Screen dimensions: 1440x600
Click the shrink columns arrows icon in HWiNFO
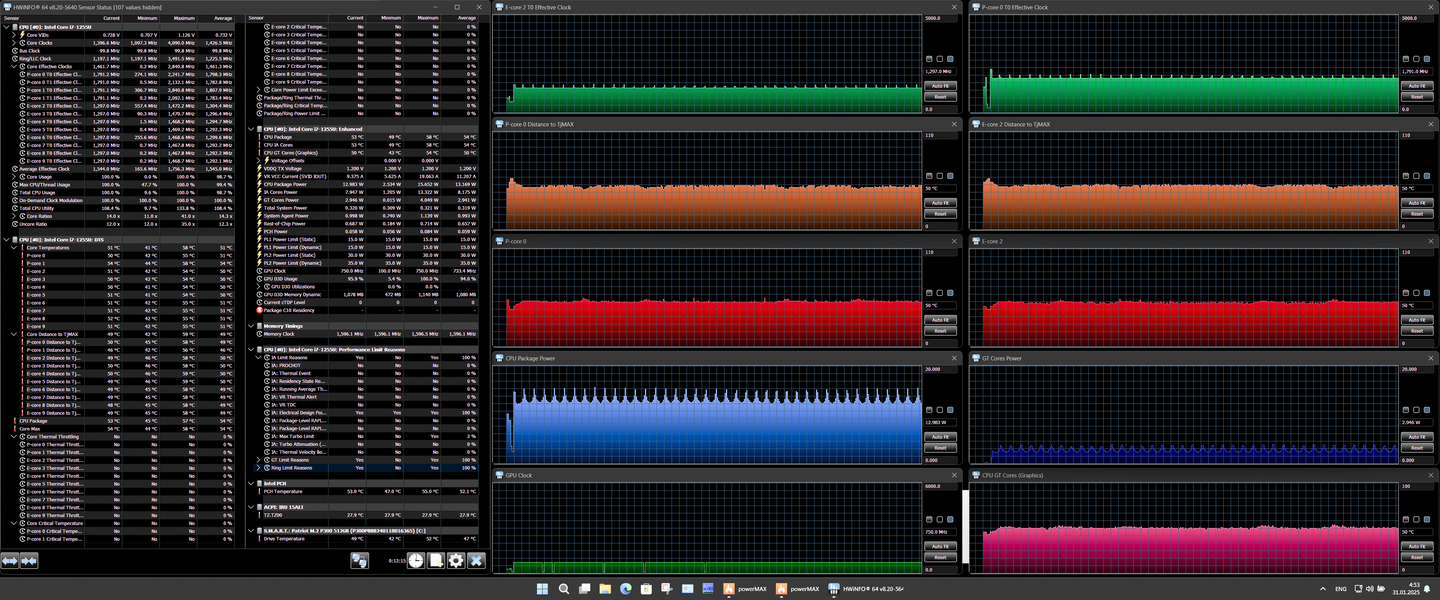point(29,561)
